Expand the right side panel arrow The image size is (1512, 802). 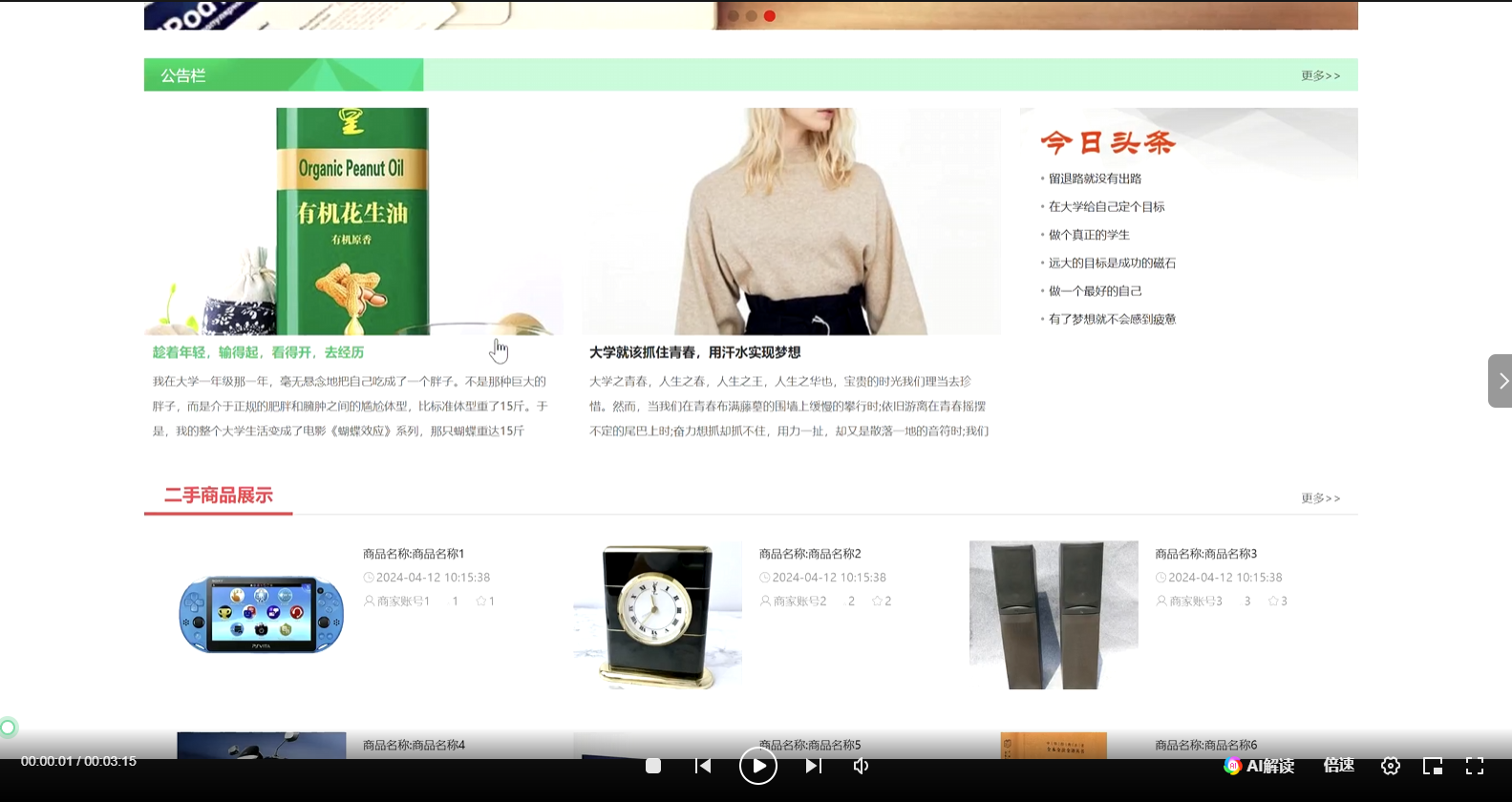1501,381
